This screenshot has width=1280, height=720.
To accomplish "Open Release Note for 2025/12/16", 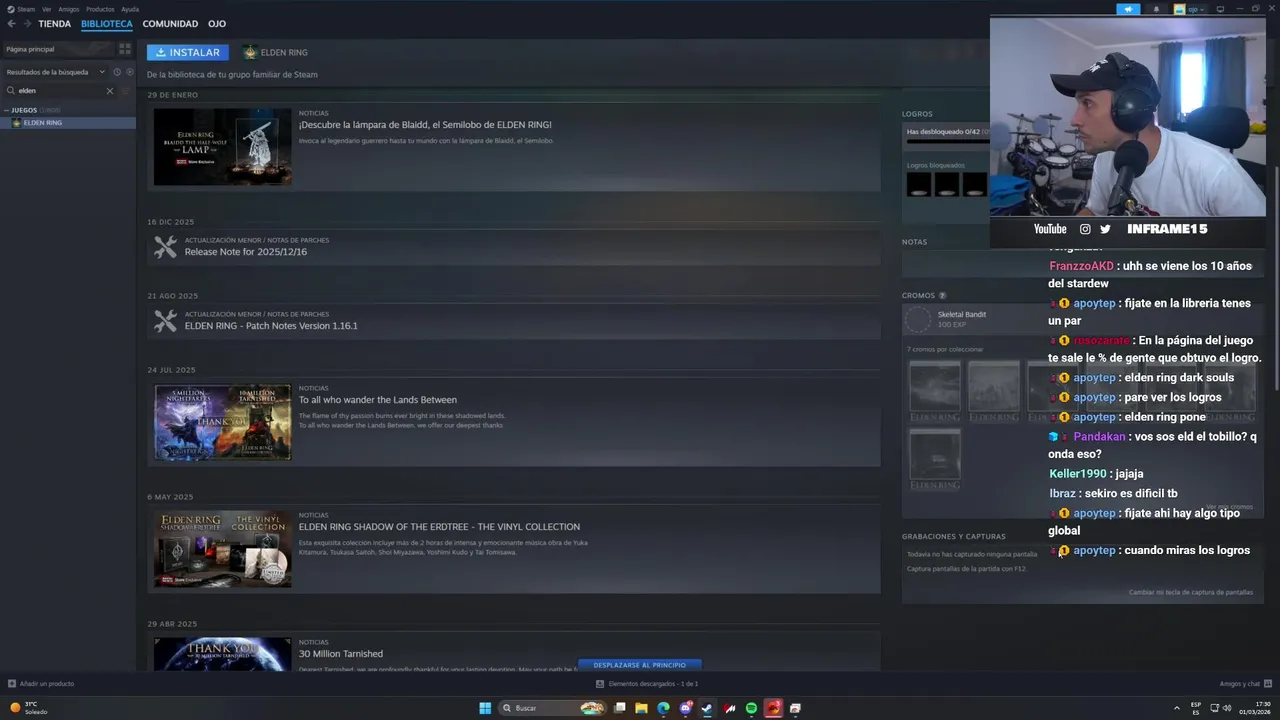I will (x=246, y=252).
